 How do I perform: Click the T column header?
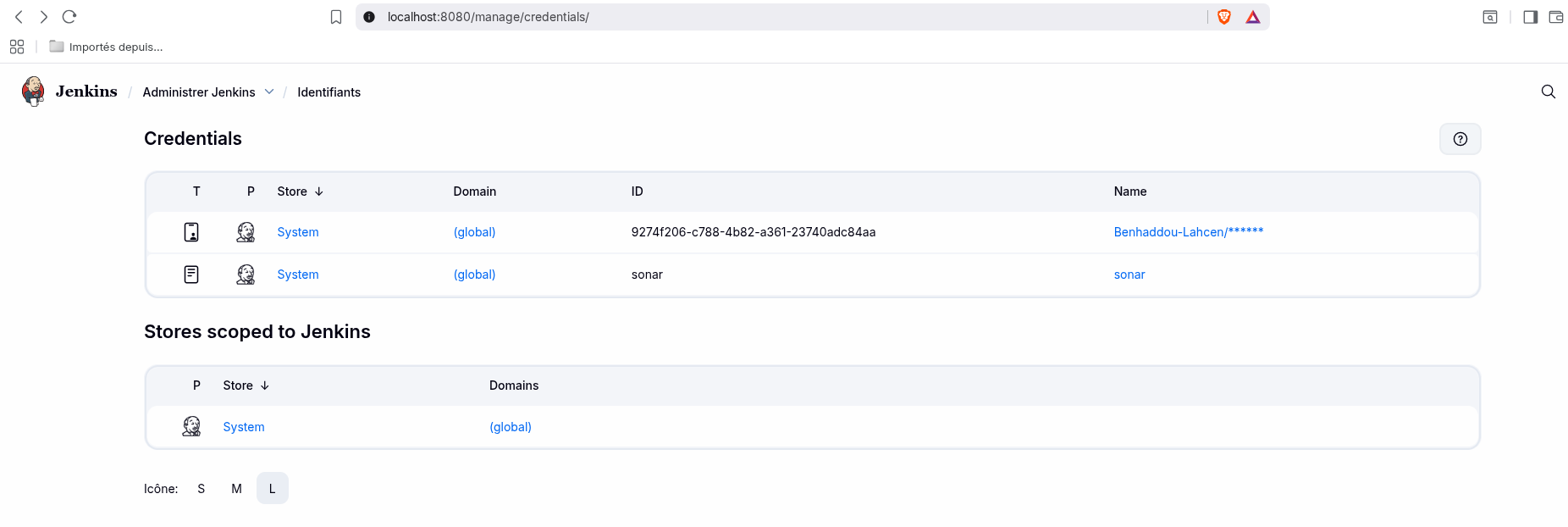pyautogui.click(x=196, y=191)
